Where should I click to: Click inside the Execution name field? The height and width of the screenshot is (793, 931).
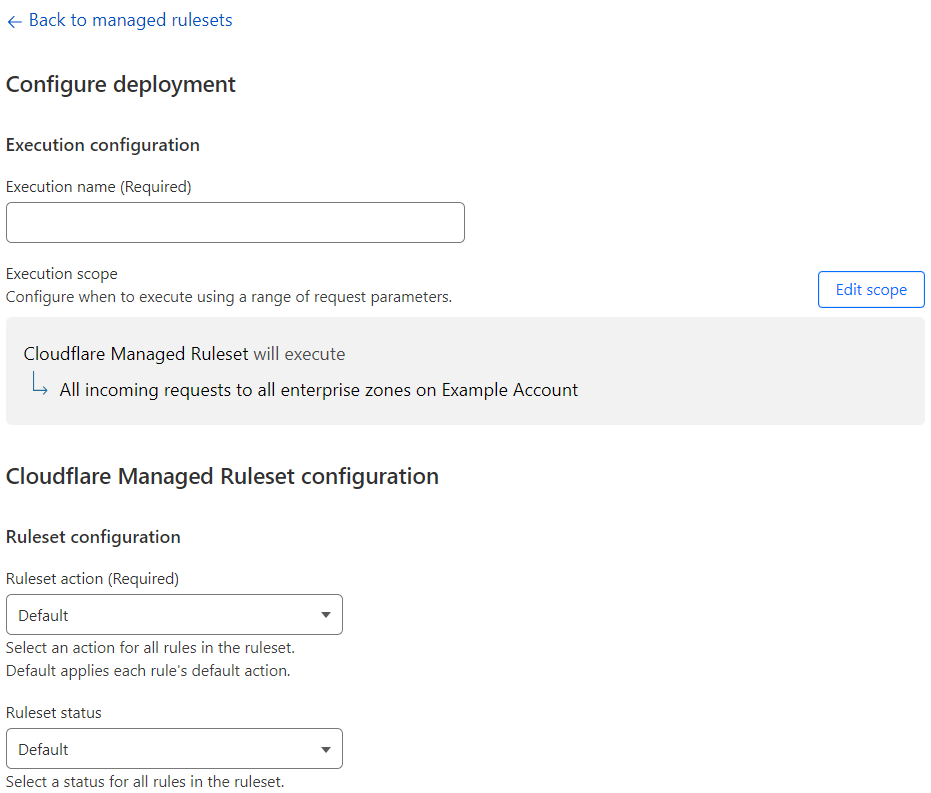pyautogui.click(x=235, y=222)
